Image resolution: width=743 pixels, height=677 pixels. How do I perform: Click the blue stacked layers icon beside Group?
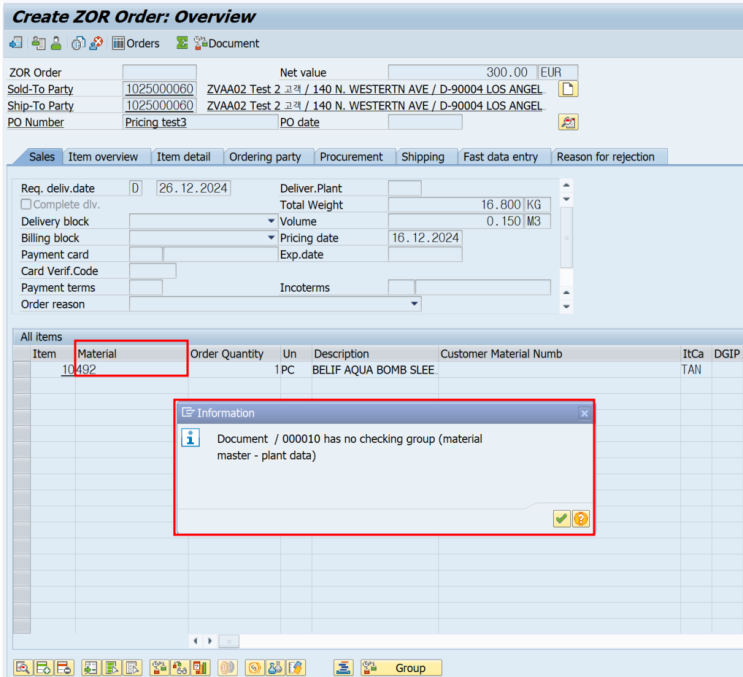click(x=343, y=668)
